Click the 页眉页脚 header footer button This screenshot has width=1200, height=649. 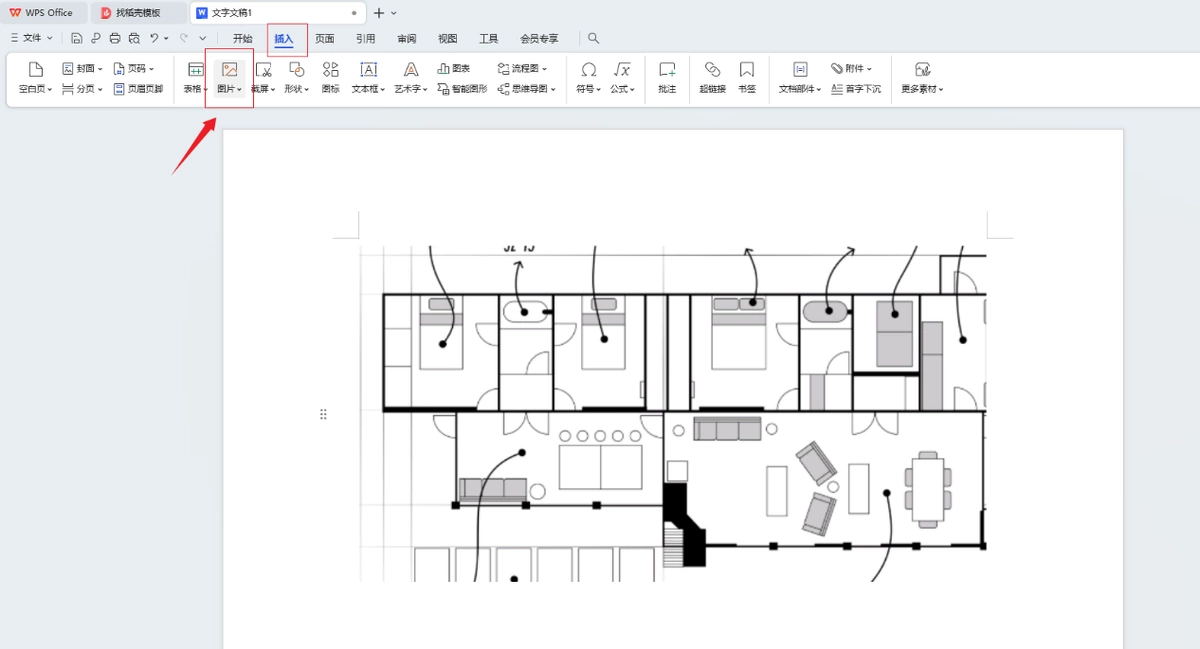pos(139,89)
